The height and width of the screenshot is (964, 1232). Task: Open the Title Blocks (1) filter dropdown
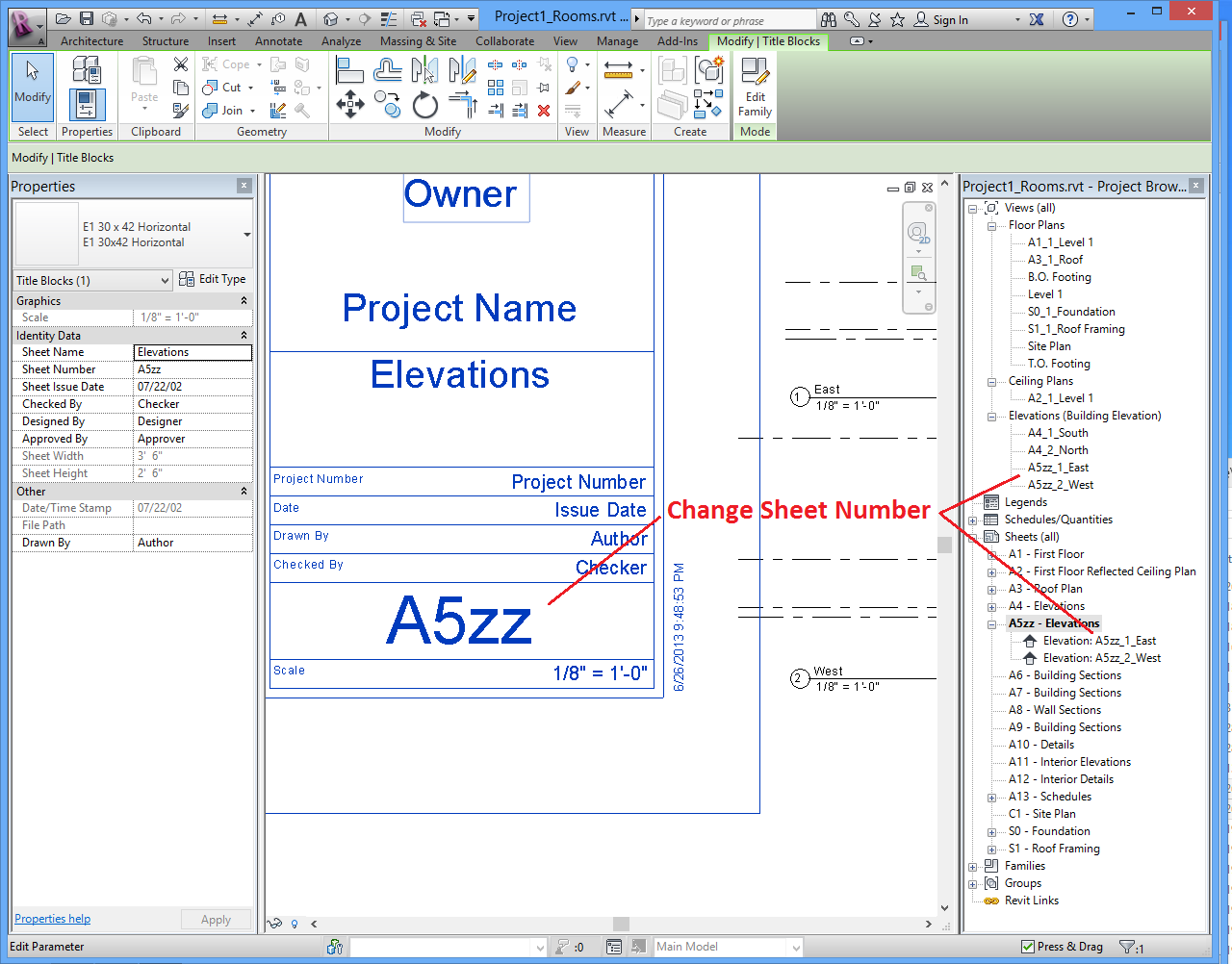(165, 280)
